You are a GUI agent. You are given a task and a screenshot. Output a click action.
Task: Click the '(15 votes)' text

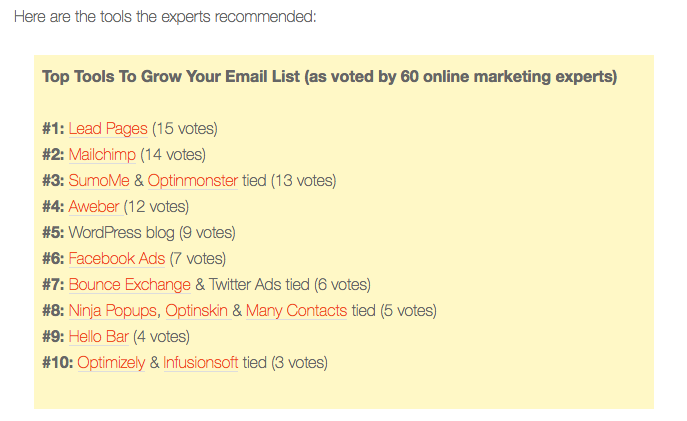coord(185,129)
